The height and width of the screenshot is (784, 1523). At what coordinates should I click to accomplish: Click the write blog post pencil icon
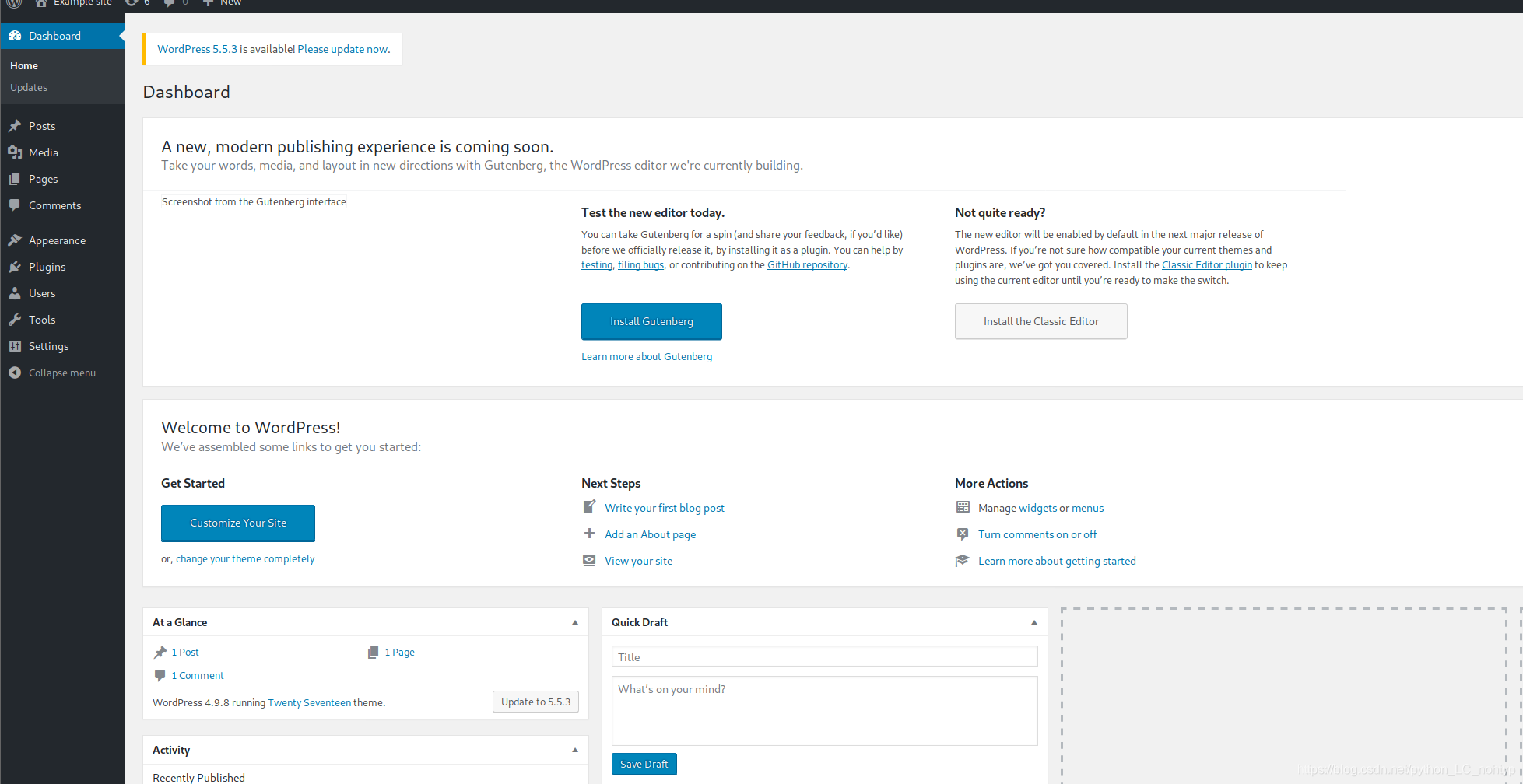pyautogui.click(x=589, y=507)
